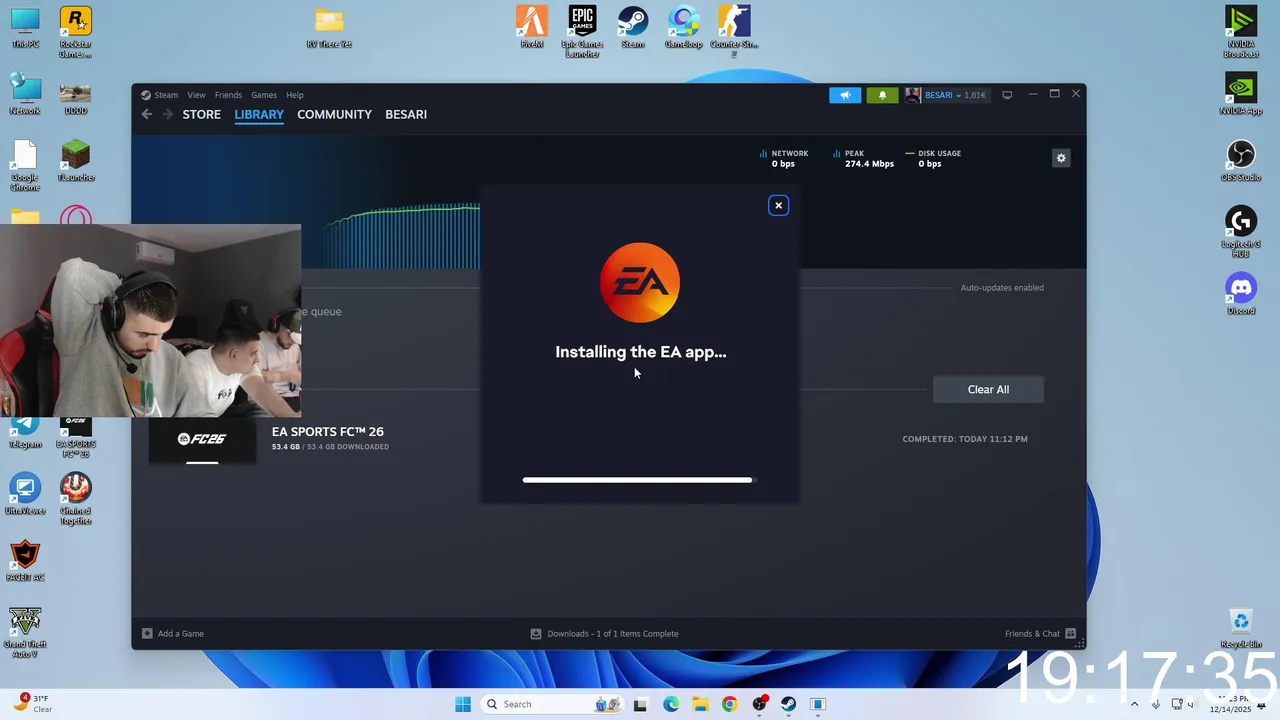The width and height of the screenshot is (1280, 720).
Task: Open Google Chrome from the taskbar
Action: coord(729,704)
